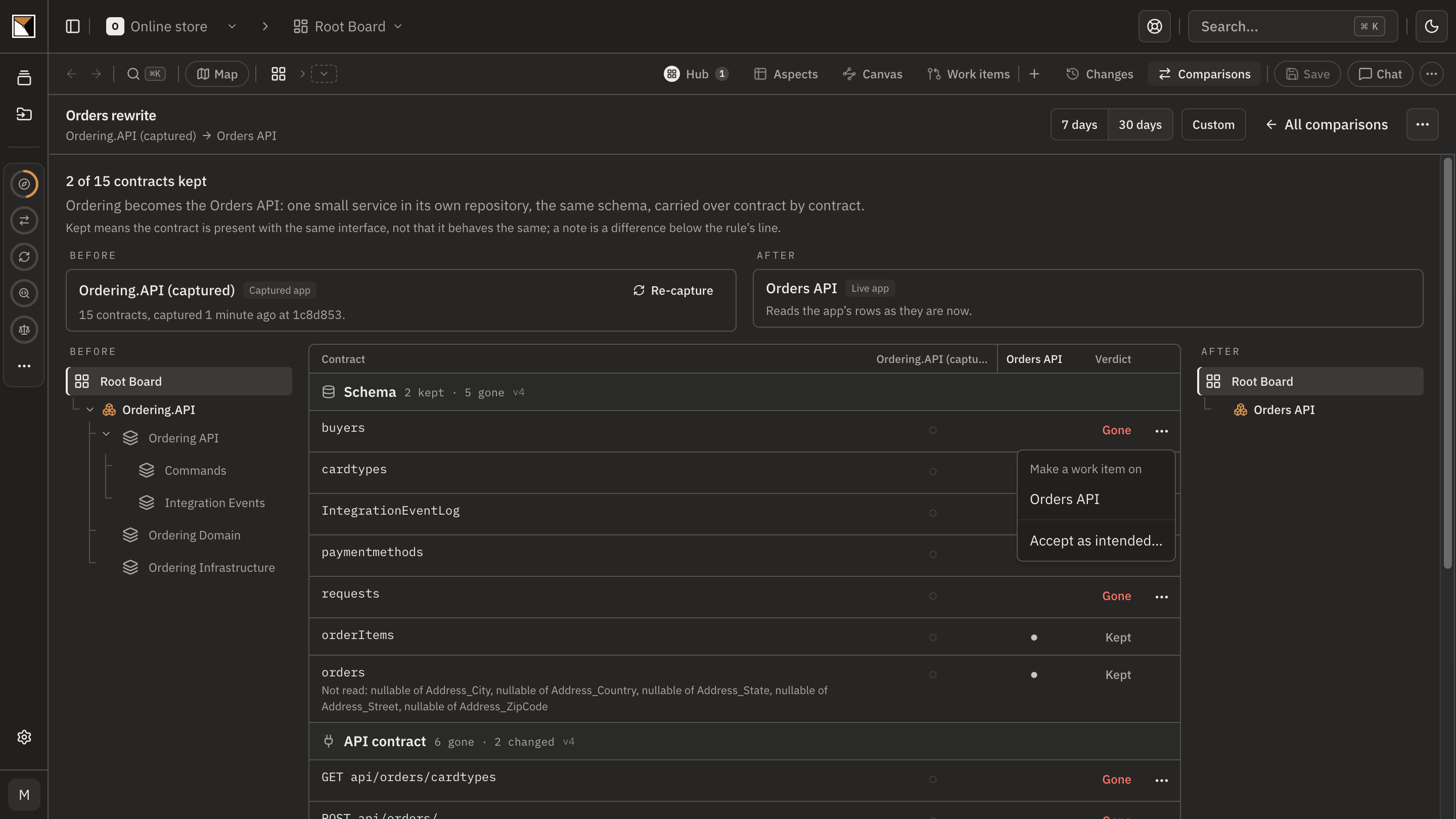Viewport: 1456px width, 819px height.
Task: Open the Changes tab
Action: (1100, 74)
